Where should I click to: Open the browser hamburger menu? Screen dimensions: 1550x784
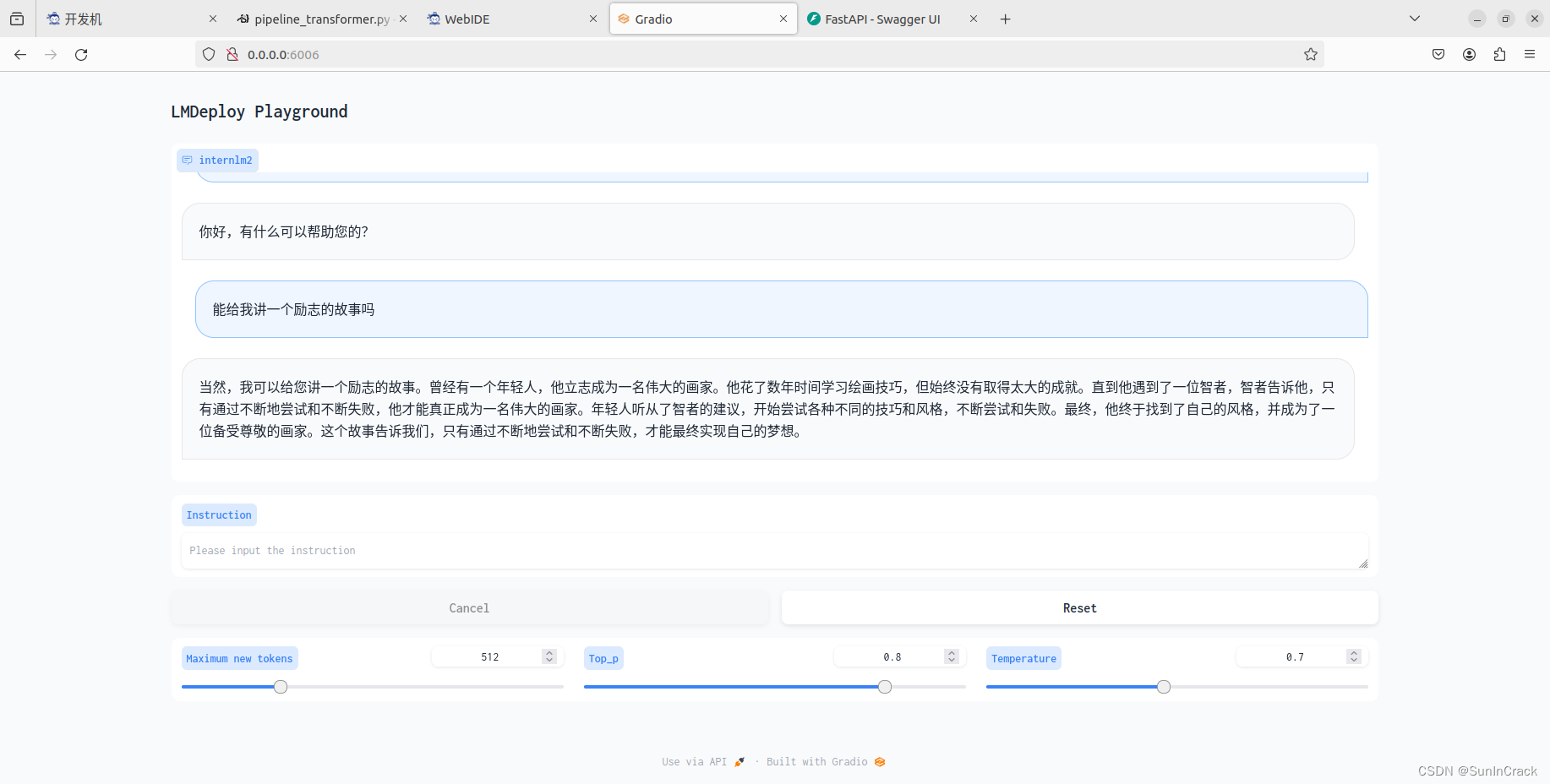[1530, 54]
